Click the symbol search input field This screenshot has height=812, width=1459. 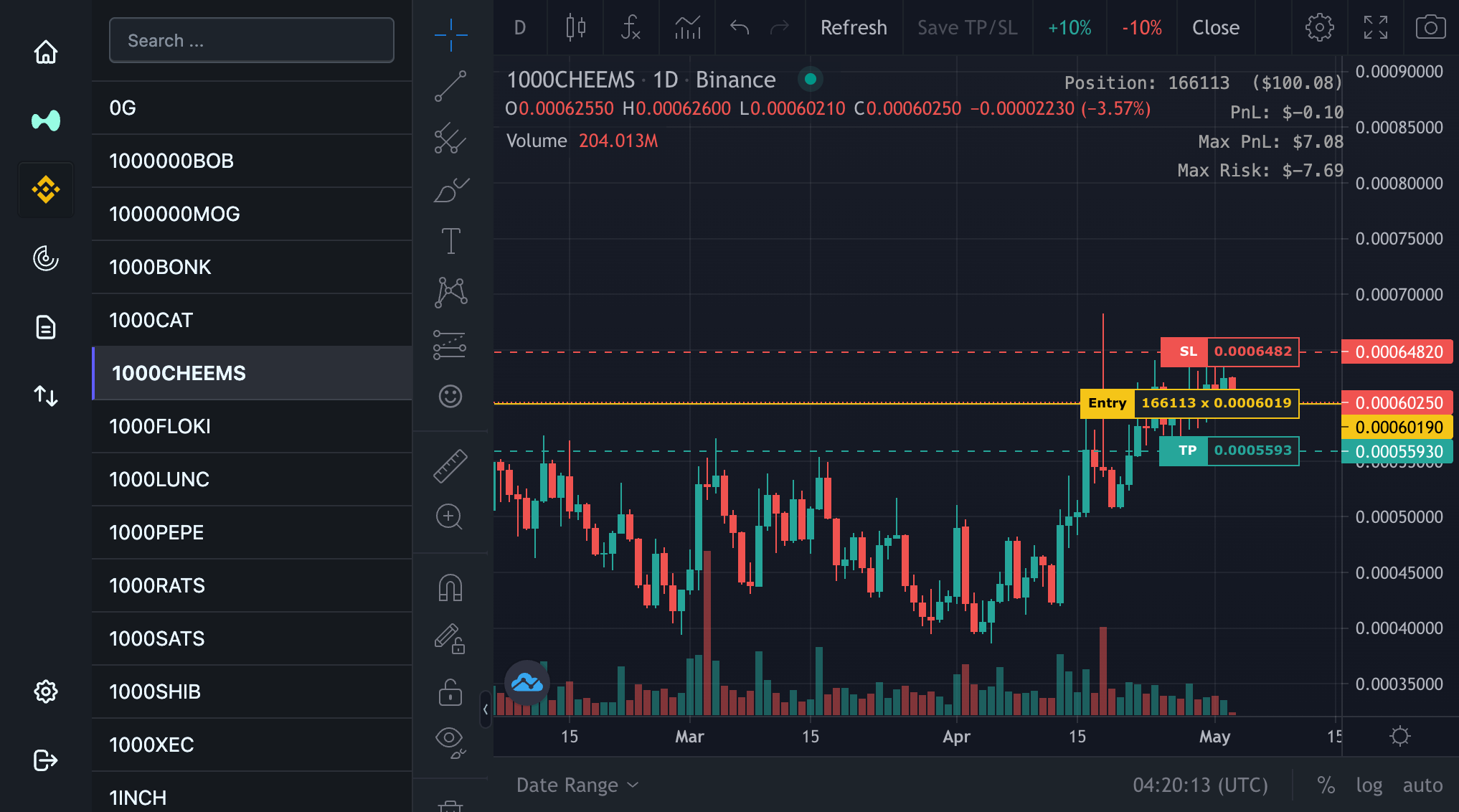(x=251, y=40)
